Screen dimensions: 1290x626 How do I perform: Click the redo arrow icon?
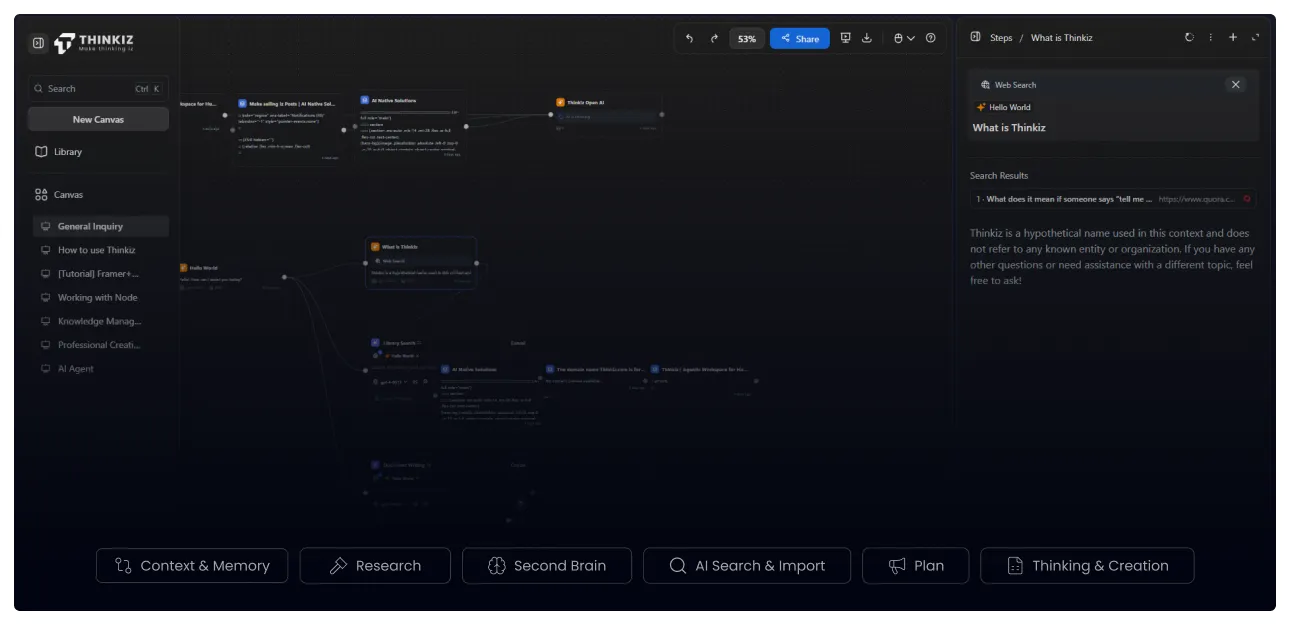[x=714, y=39]
